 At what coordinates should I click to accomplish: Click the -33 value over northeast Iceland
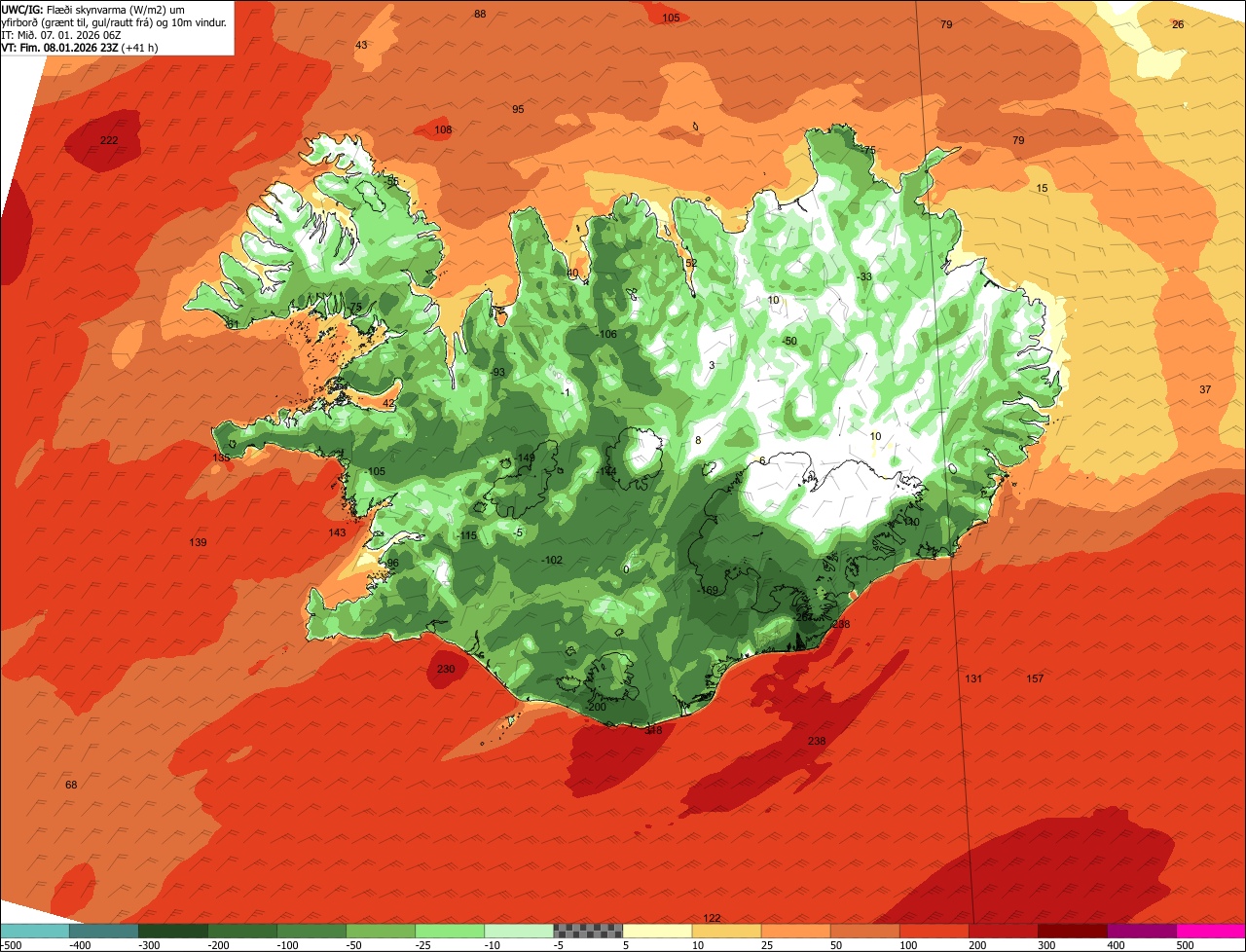point(864,276)
